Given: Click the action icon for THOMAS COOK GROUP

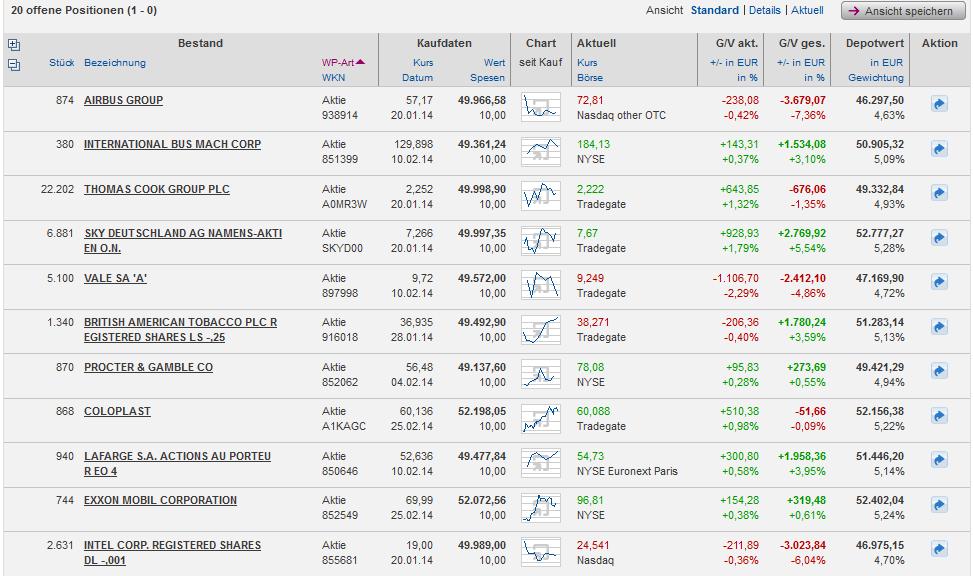Looking at the screenshot, I should (x=939, y=193).
